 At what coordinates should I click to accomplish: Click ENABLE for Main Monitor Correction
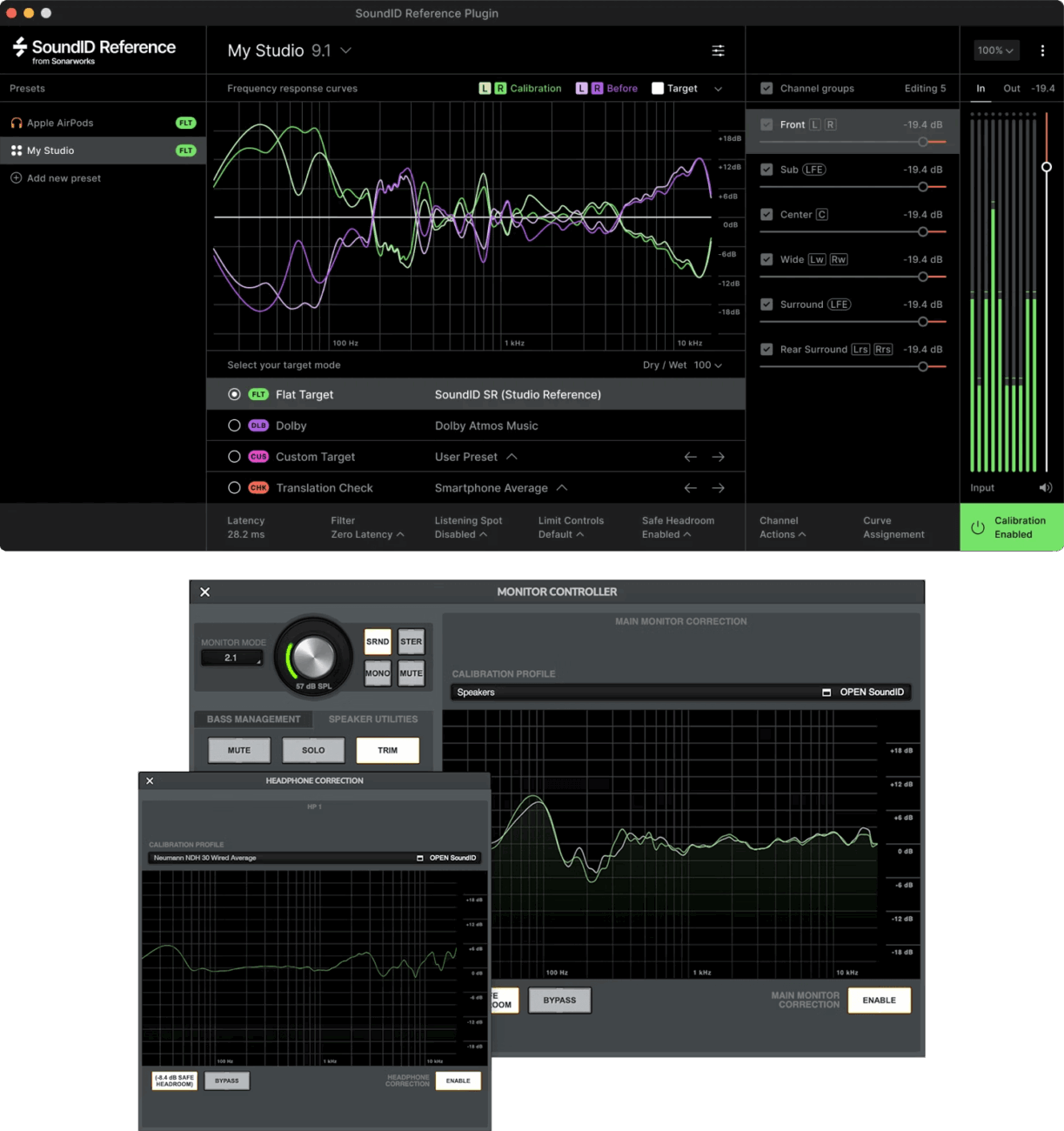point(879,1000)
